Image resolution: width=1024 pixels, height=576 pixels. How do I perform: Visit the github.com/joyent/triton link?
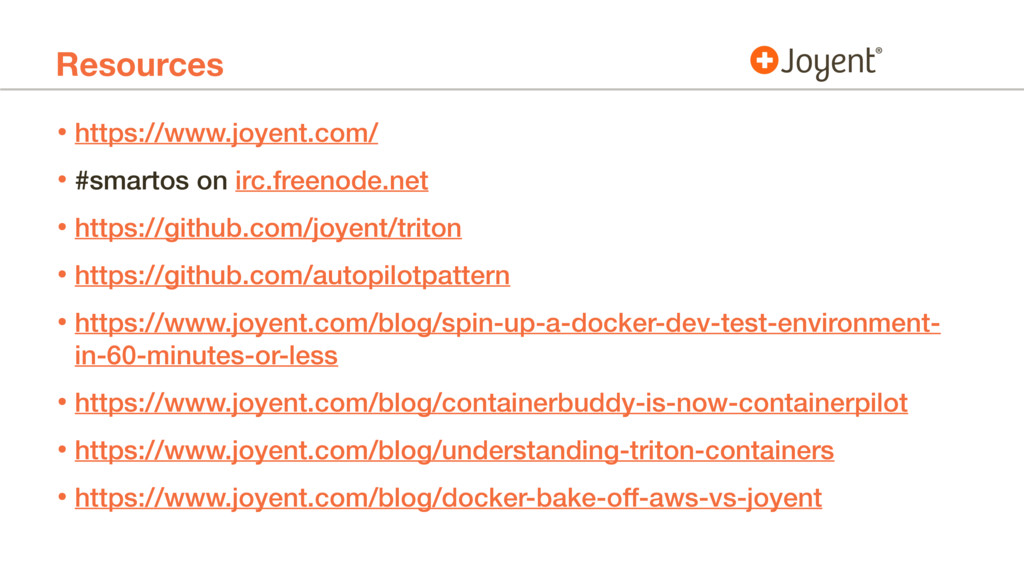point(268,229)
